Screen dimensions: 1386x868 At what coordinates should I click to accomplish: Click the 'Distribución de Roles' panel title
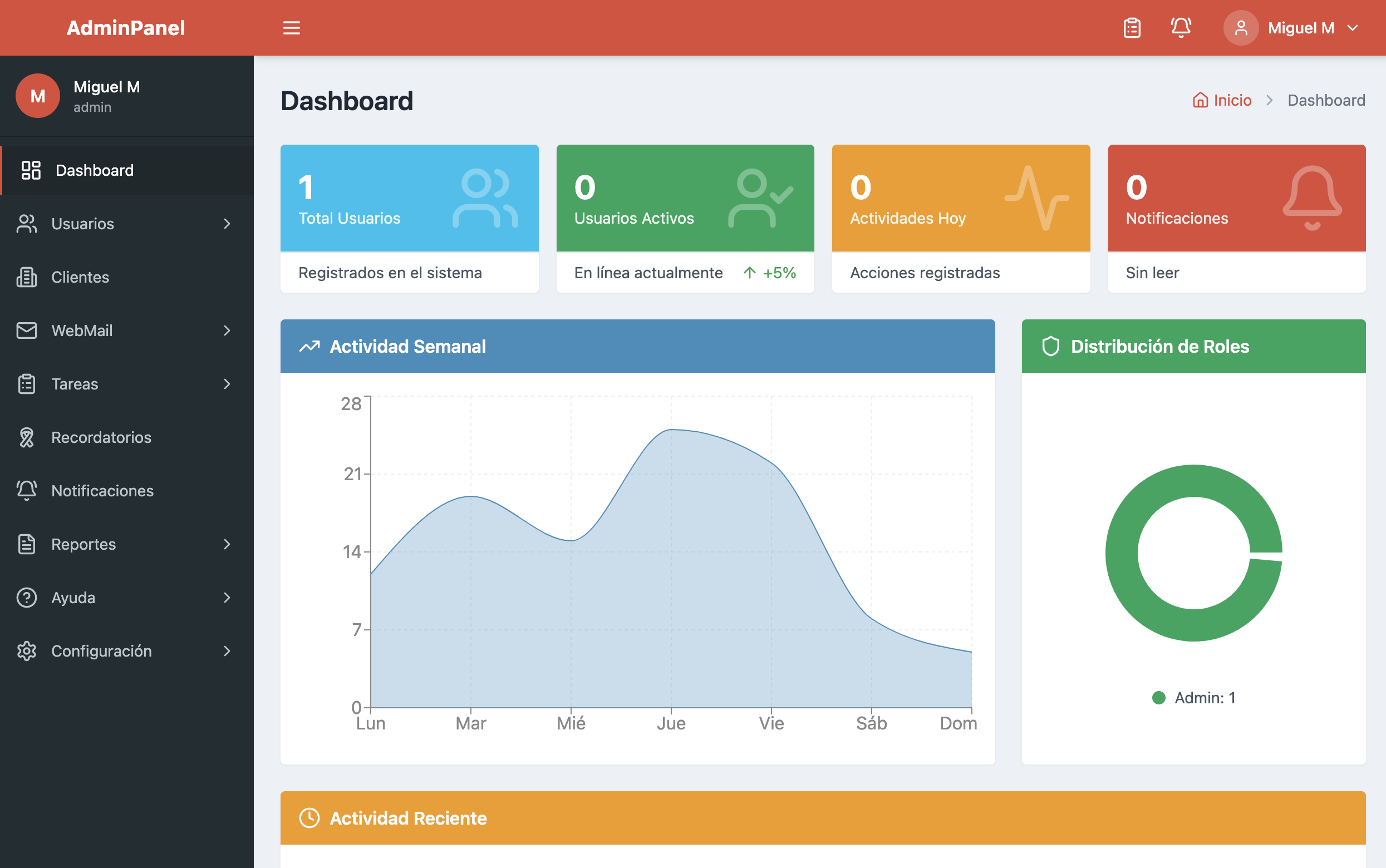1160,346
